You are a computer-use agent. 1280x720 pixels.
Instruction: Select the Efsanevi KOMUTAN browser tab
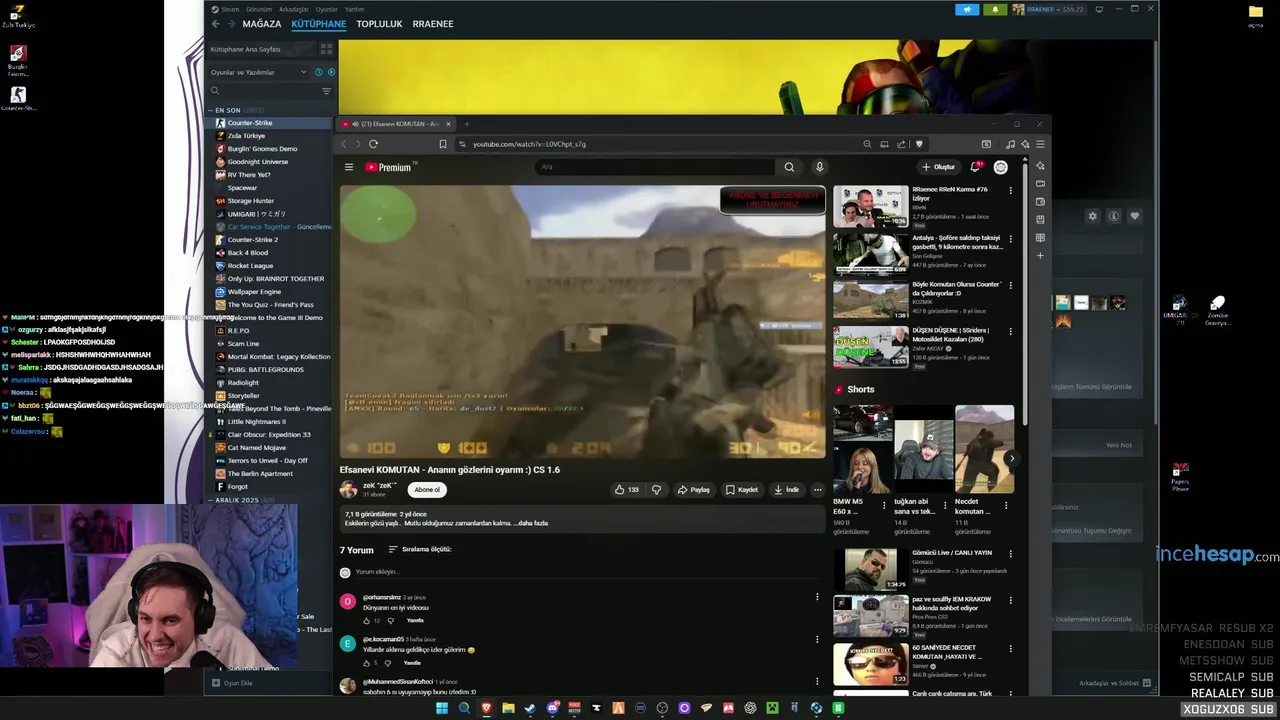[x=397, y=124]
